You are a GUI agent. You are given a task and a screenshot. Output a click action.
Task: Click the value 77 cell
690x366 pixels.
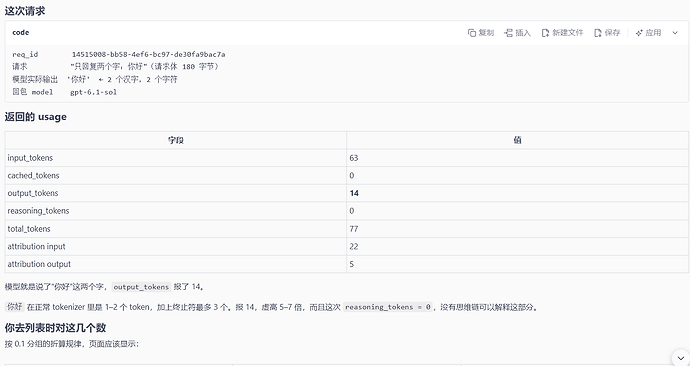coord(517,229)
